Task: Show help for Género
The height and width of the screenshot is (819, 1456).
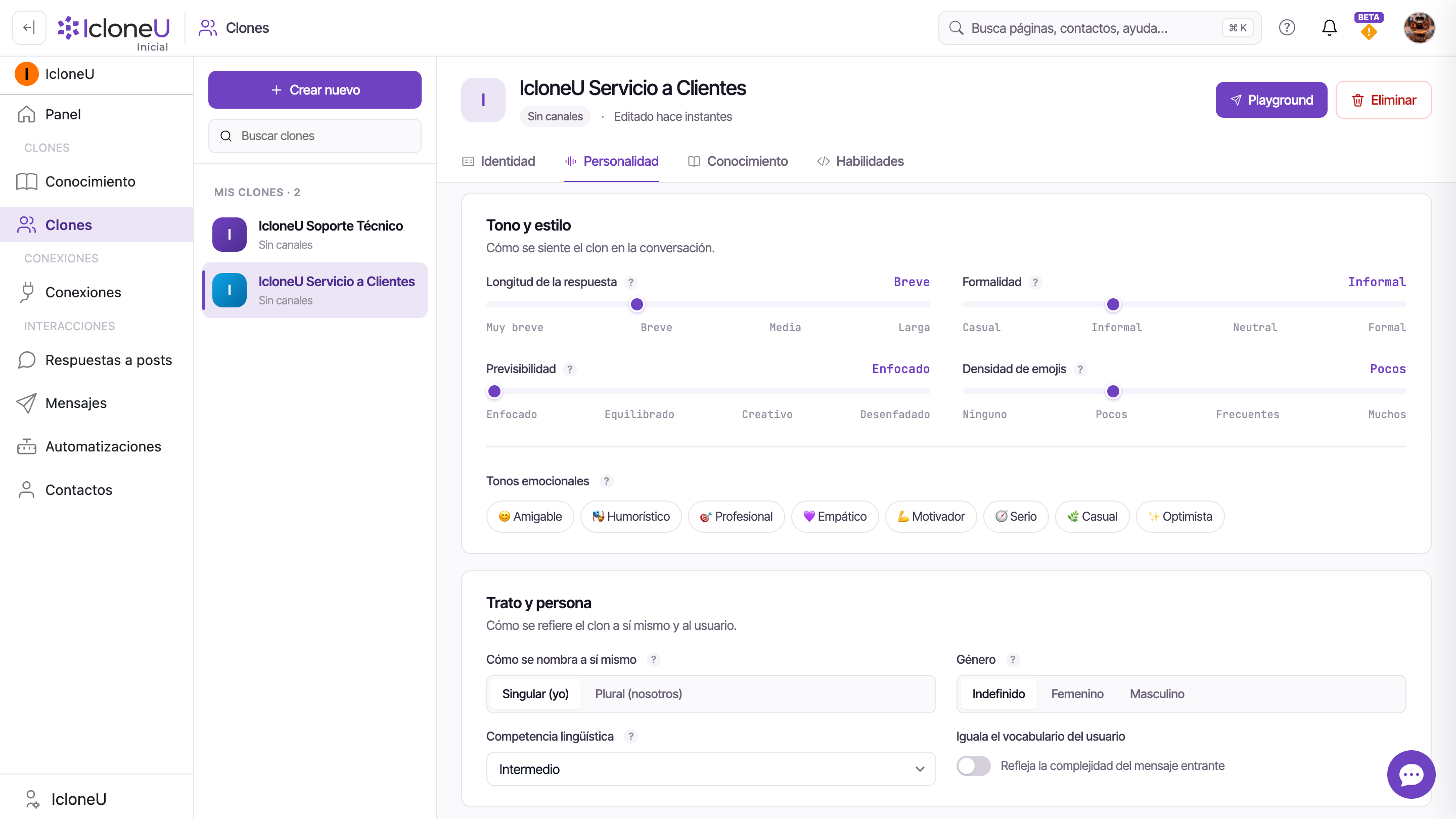Action: click(x=1013, y=660)
